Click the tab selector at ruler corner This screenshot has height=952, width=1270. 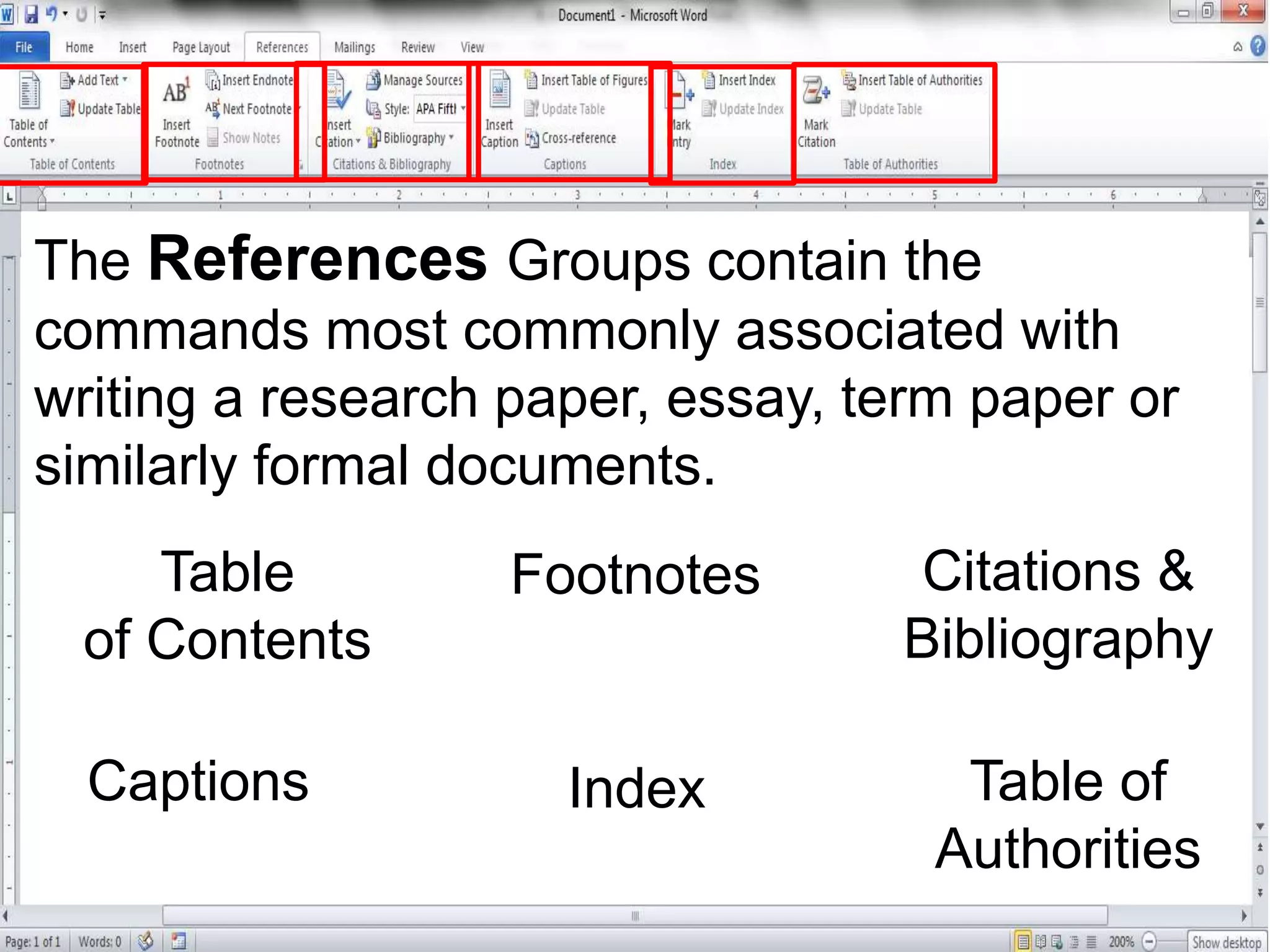tap(9, 198)
